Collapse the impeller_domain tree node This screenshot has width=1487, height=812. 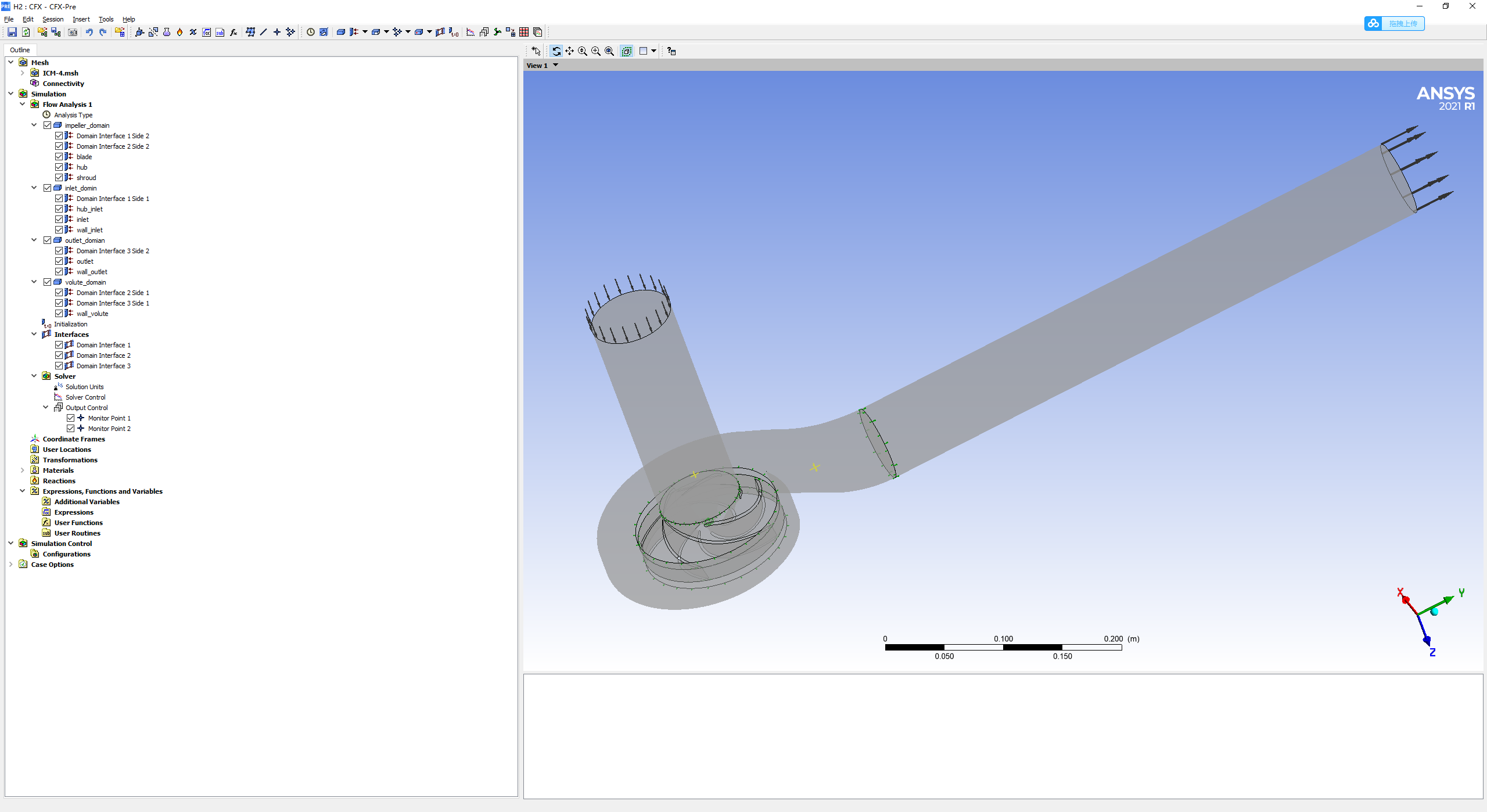click(x=34, y=125)
